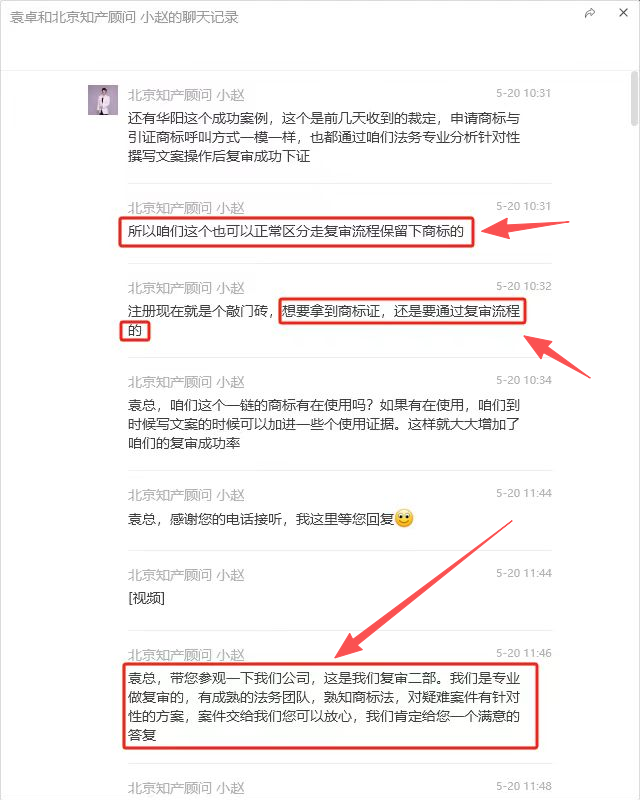Close the chat record window
The height and width of the screenshot is (800, 640).
click(x=623, y=13)
